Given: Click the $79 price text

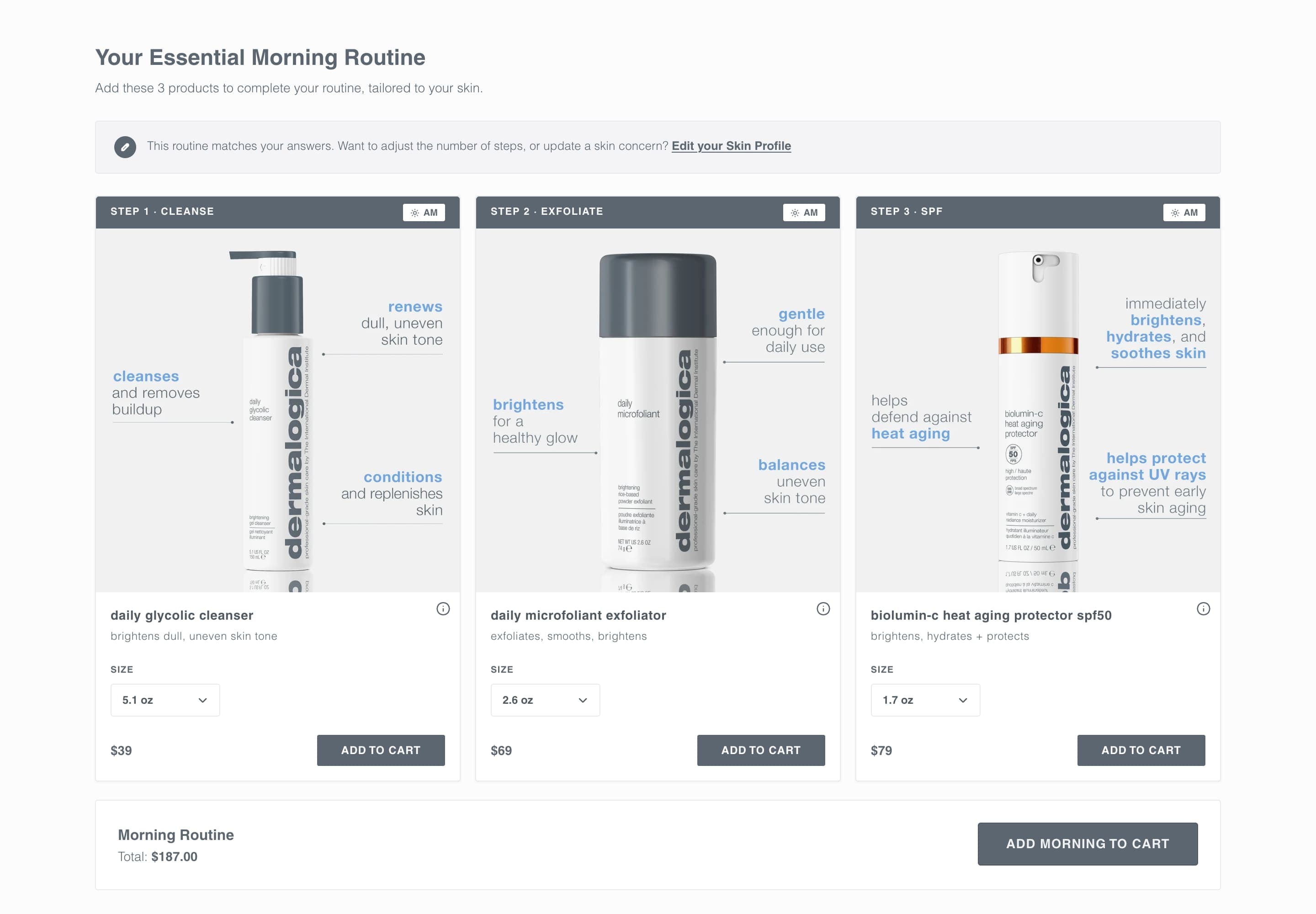Looking at the screenshot, I should point(881,751).
